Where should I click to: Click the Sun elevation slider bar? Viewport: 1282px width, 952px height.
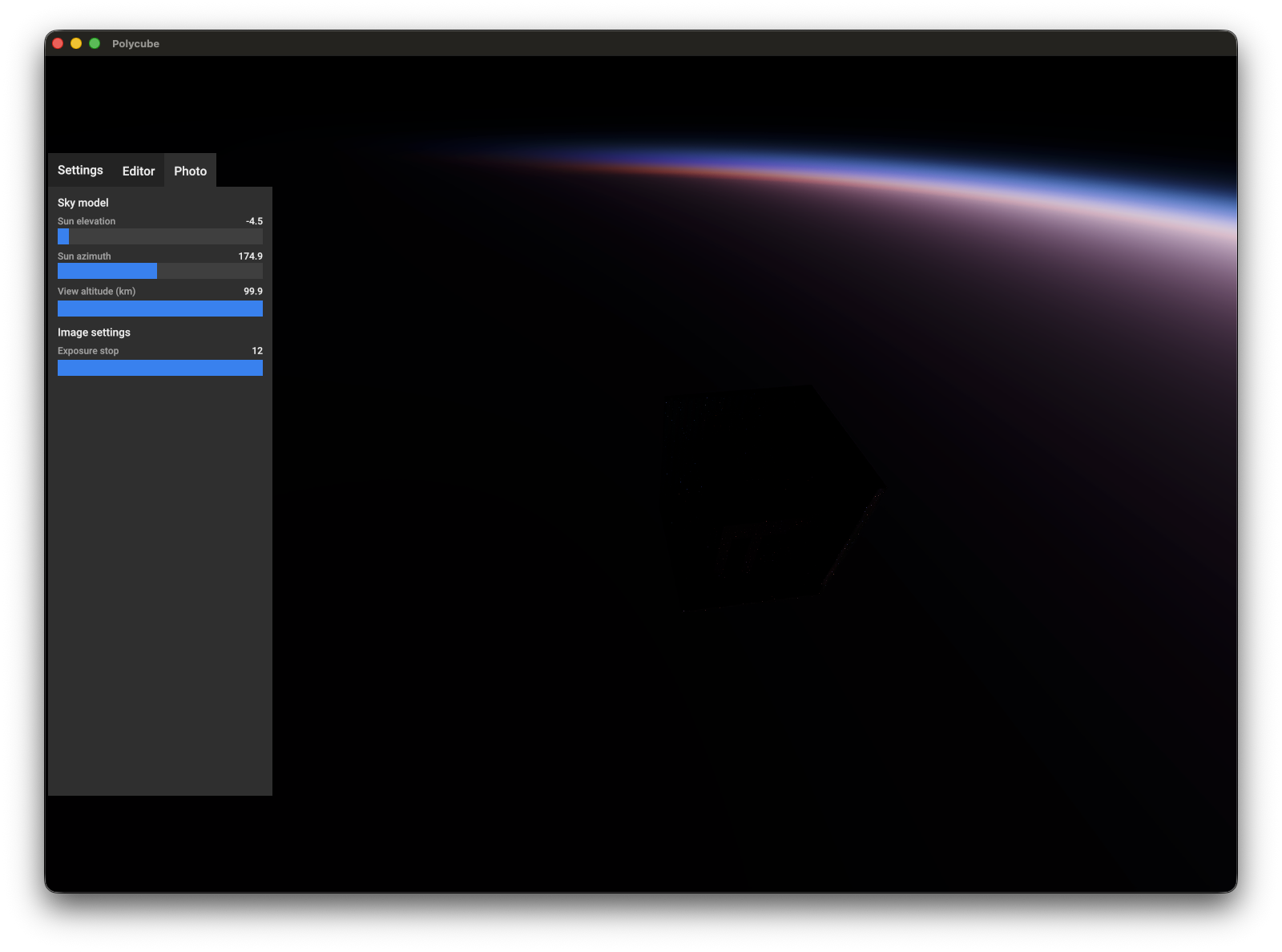[160, 236]
